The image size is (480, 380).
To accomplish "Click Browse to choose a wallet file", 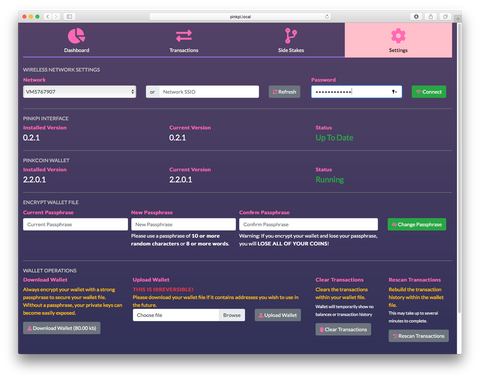I will [x=232, y=315].
